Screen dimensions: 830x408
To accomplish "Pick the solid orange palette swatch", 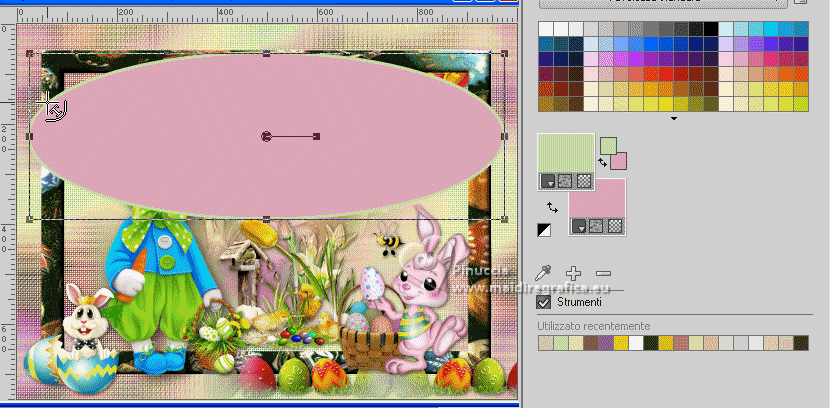I will pos(787,74).
